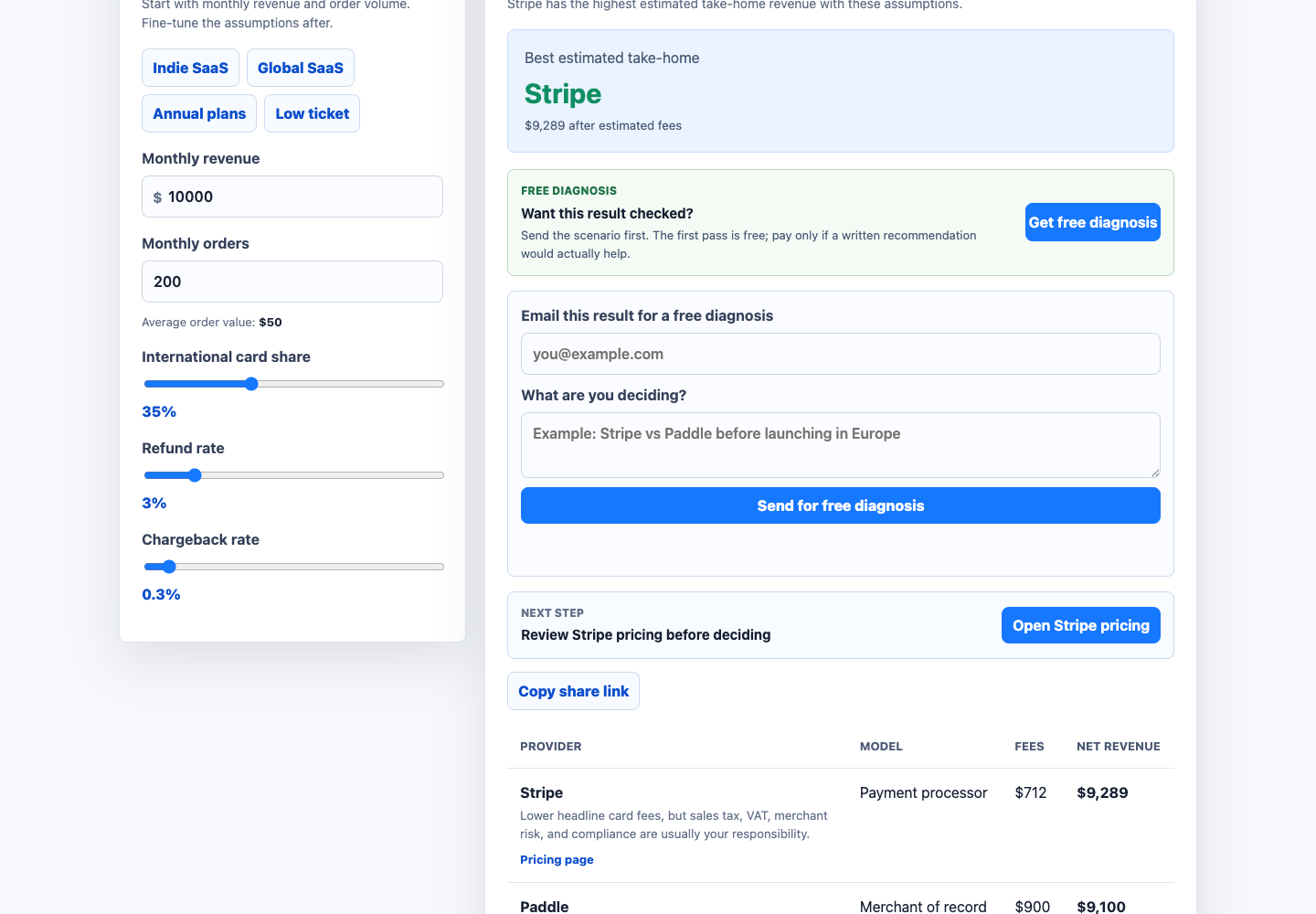This screenshot has width=1316, height=914.
Task: Focus the email address field
Action: [x=841, y=354]
